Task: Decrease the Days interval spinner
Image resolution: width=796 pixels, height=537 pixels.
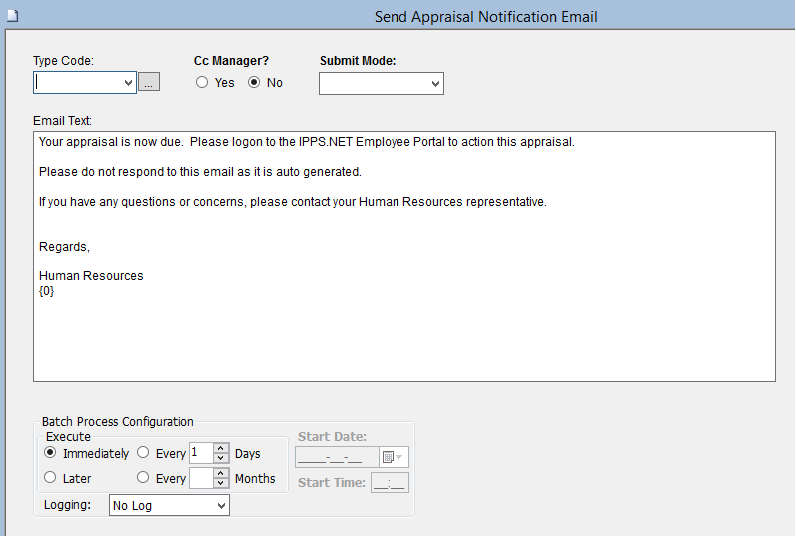Action: [222, 458]
